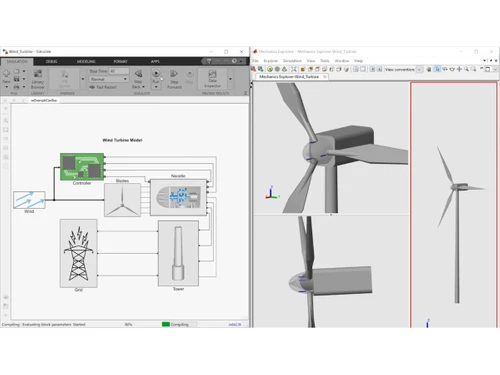500x375 pixels.
Task: Click the New model icon
Action: point(6,73)
